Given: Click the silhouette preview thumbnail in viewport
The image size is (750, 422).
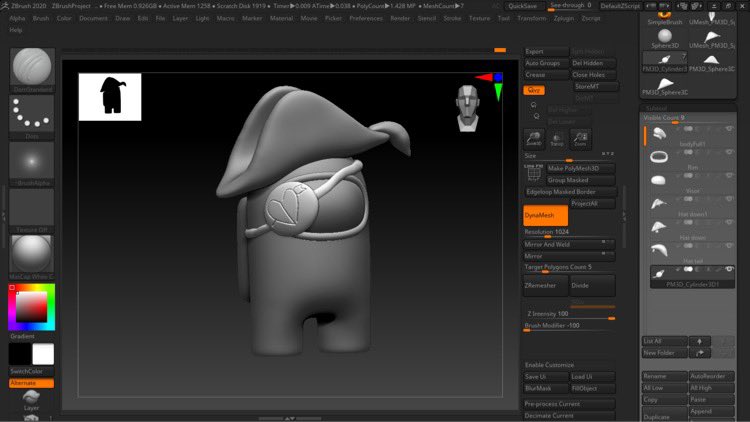Looking at the screenshot, I should click(x=110, y=97).
